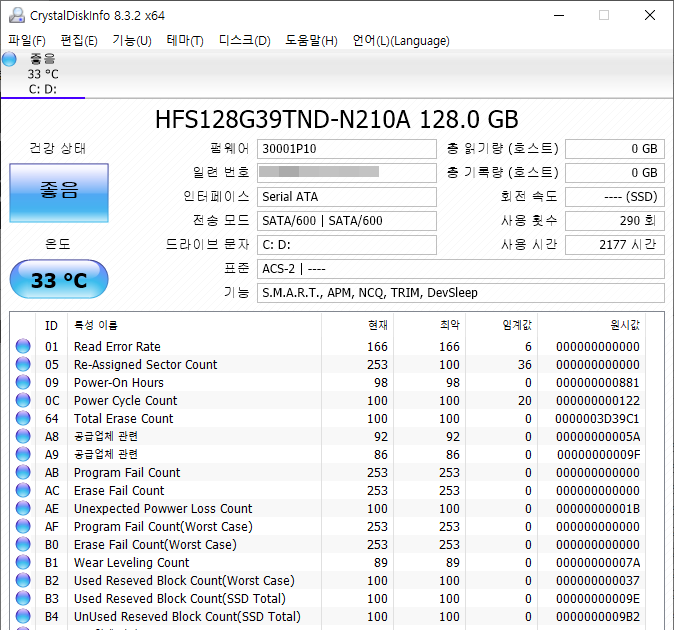Click the 특성 이름 column header

(x=194, y=325)
